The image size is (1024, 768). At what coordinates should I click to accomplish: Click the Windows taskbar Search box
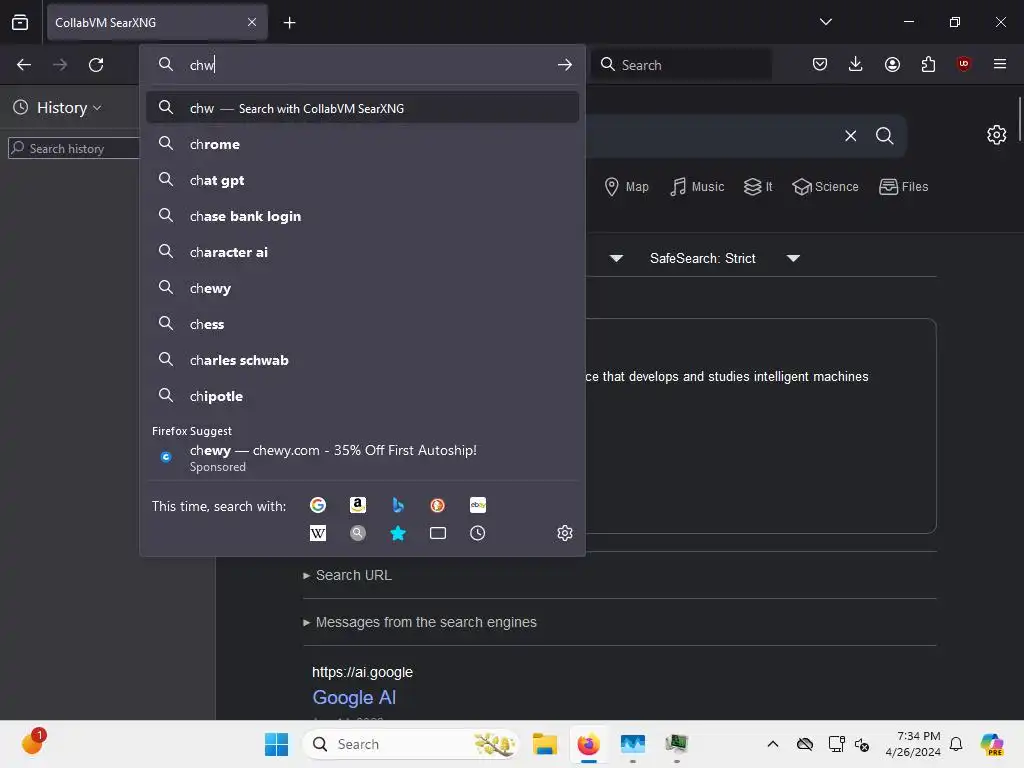tap(410, 744)
